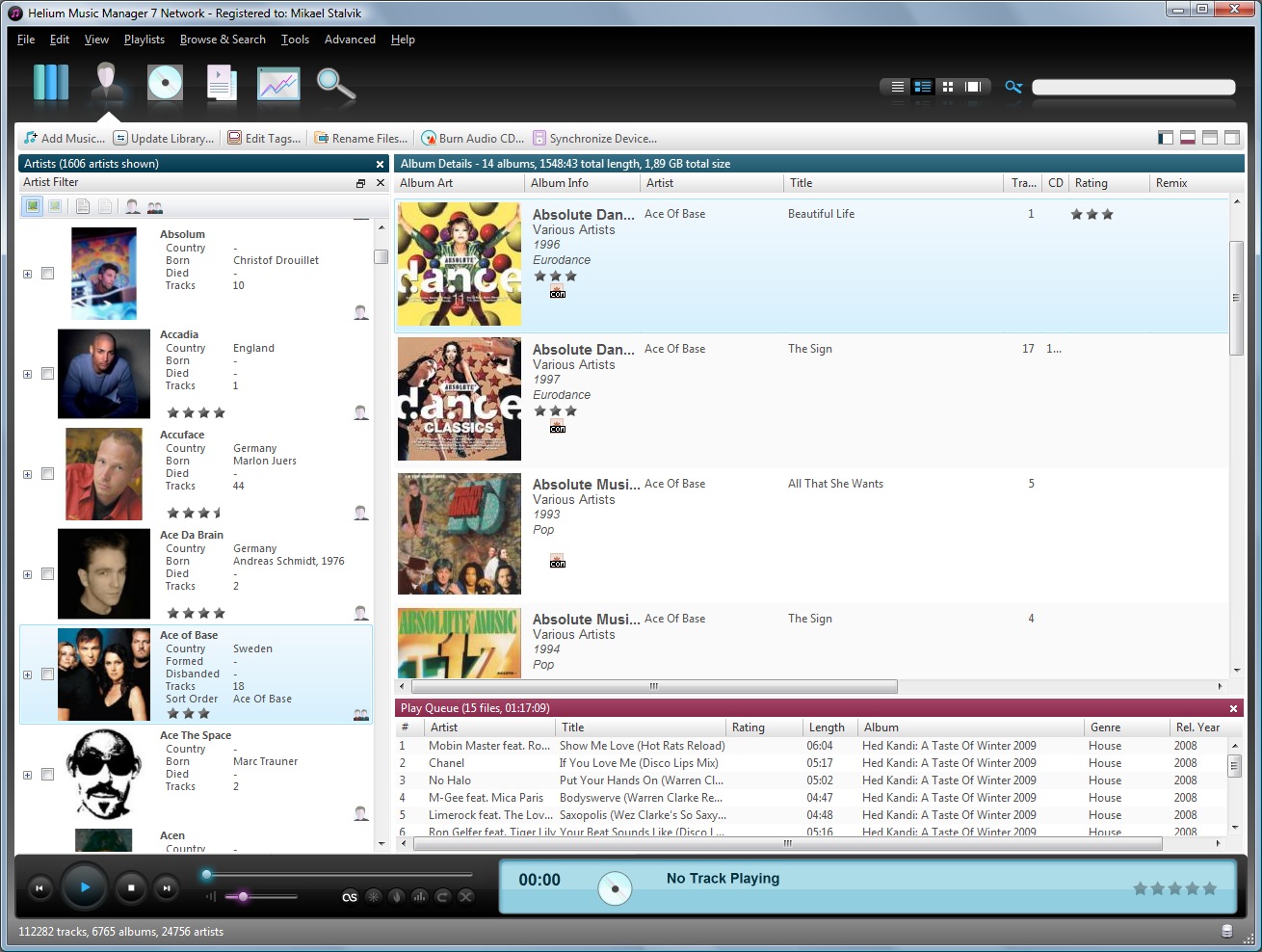1262x952 pixels.
Task: Switch to cover flow view mode
Action: point(973,87)
